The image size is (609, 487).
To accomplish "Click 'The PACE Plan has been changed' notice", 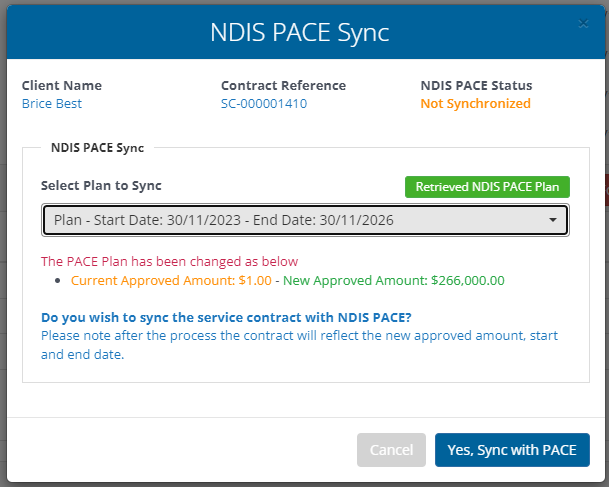I will click(x=169, y=261).
